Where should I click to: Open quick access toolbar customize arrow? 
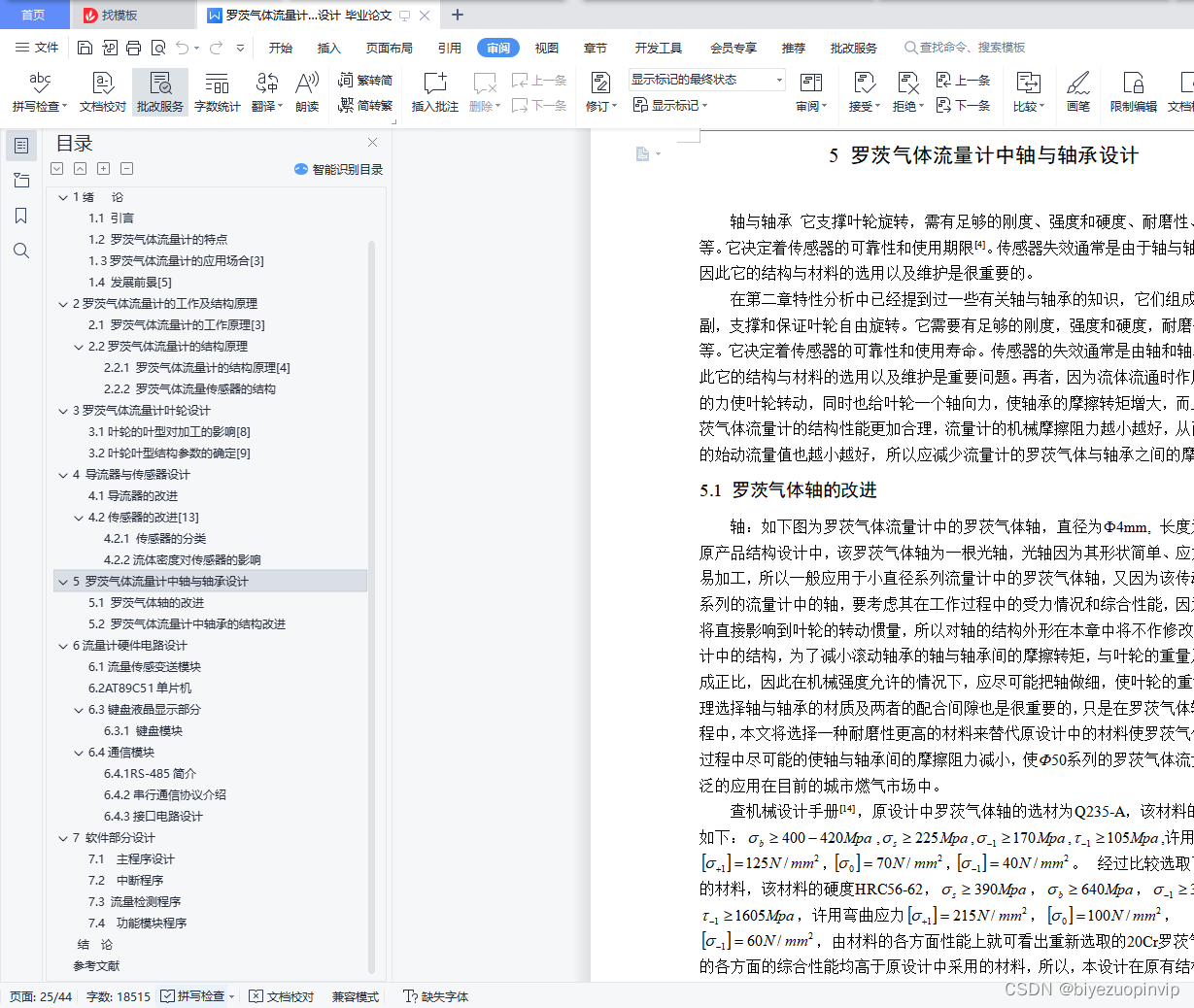(240, 47)
